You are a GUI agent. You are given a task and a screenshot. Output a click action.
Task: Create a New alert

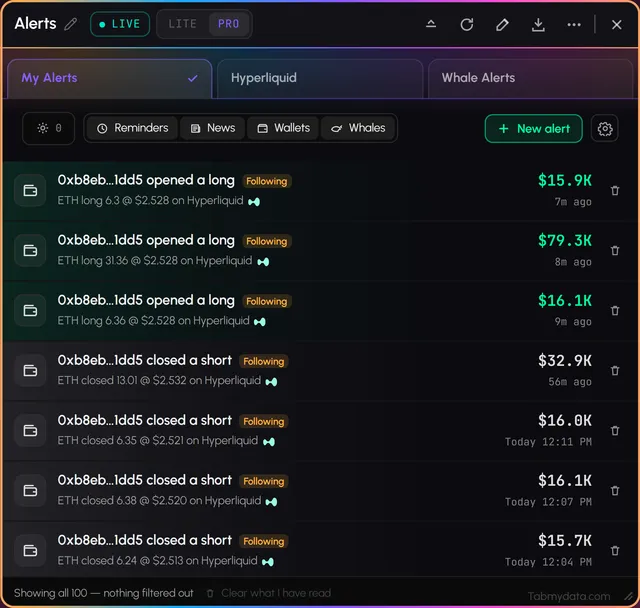pos(533,129)
